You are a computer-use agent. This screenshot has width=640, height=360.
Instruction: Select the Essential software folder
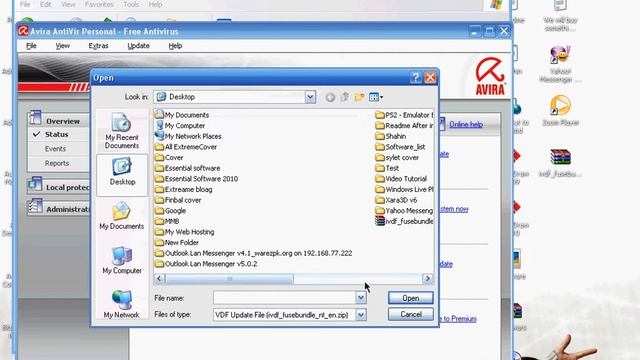[x=188, y=168]
